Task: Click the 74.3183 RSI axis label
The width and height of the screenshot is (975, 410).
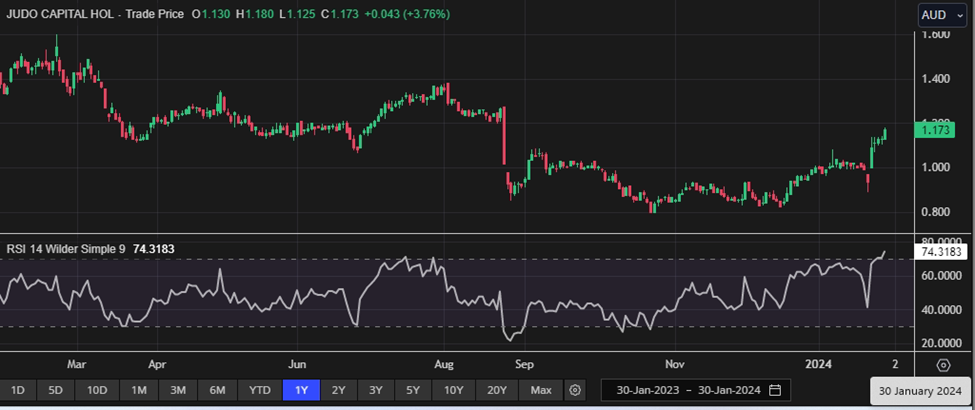Action: click(x=940, y=252)
